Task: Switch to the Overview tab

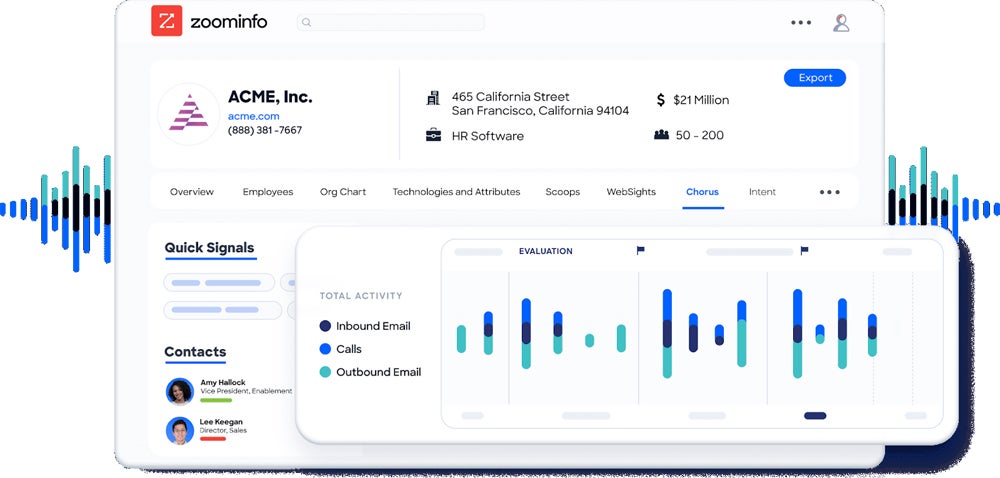Action: 192,192
